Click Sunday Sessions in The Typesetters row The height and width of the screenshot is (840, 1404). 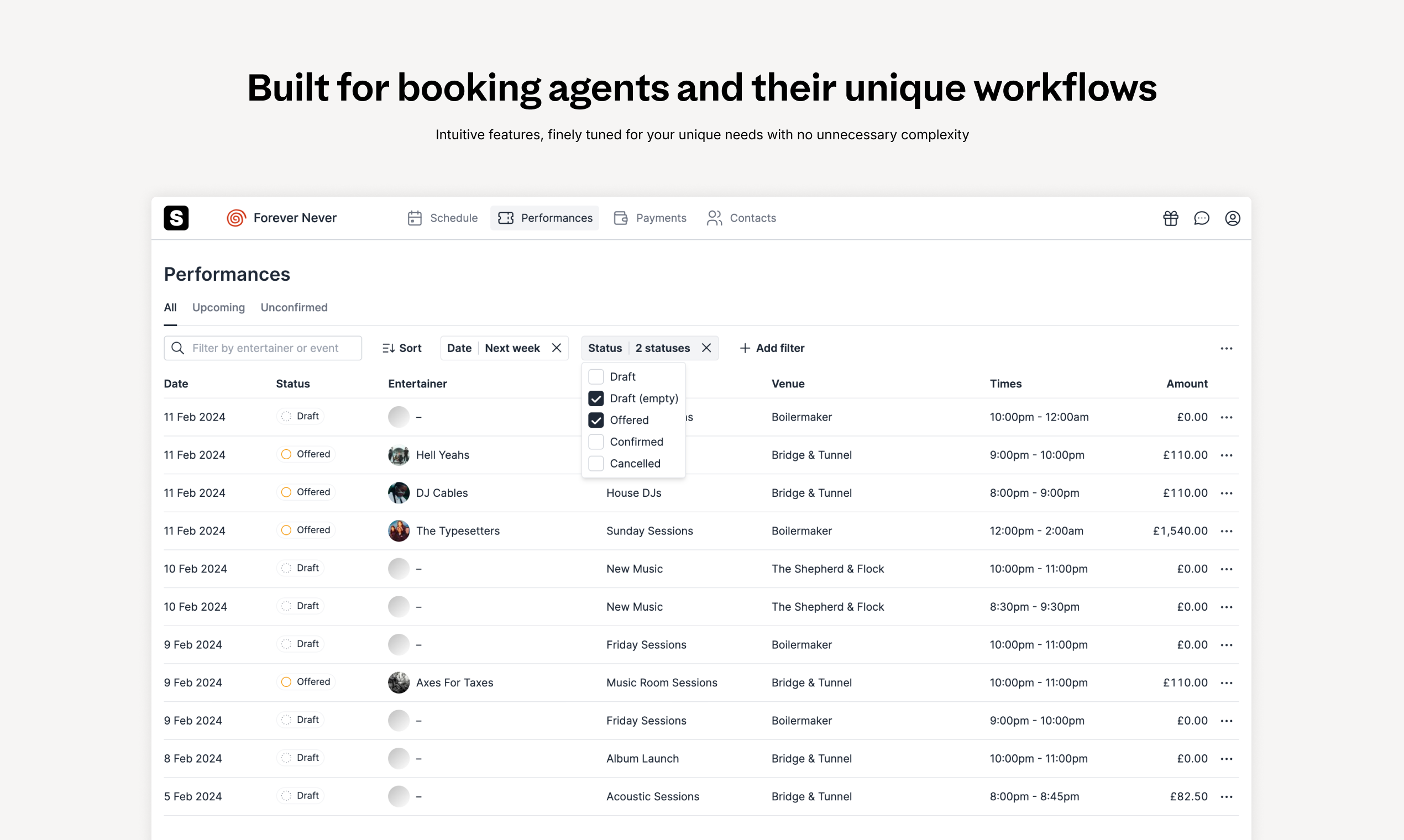click(649, 531)
